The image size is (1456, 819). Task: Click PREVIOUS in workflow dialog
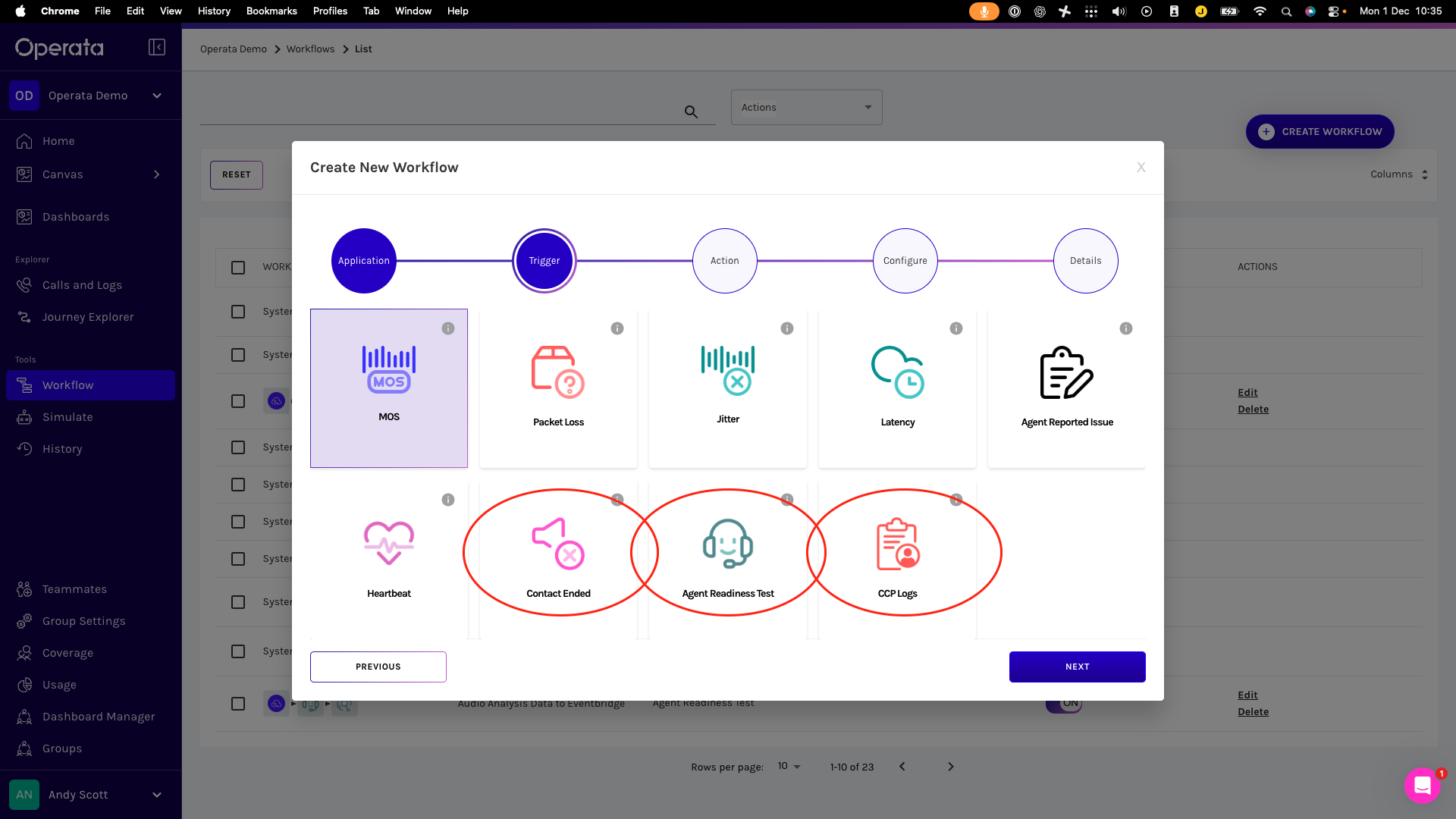coord(378,667)
